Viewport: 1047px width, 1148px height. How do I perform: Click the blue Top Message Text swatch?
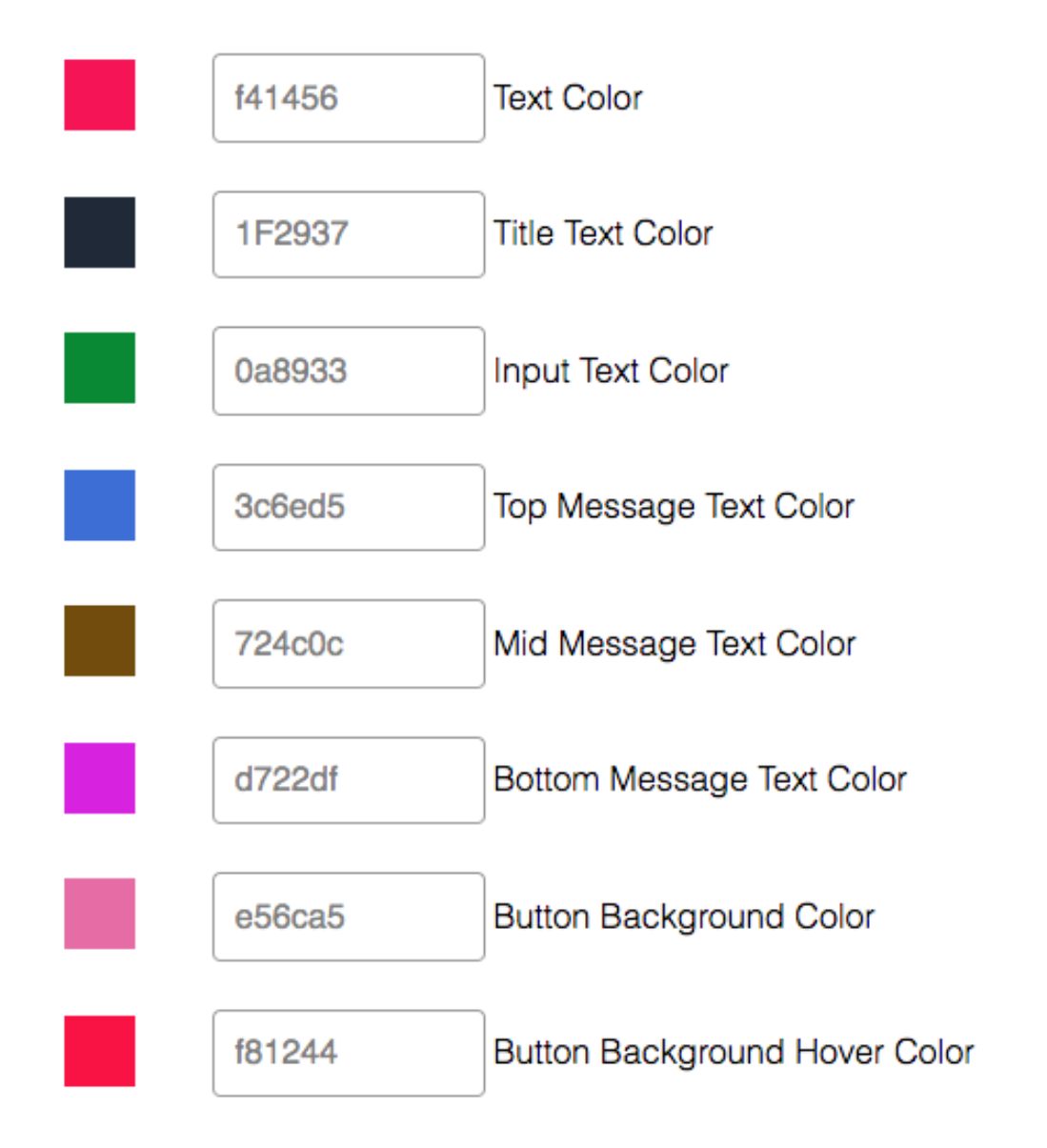tap(99, 505)
